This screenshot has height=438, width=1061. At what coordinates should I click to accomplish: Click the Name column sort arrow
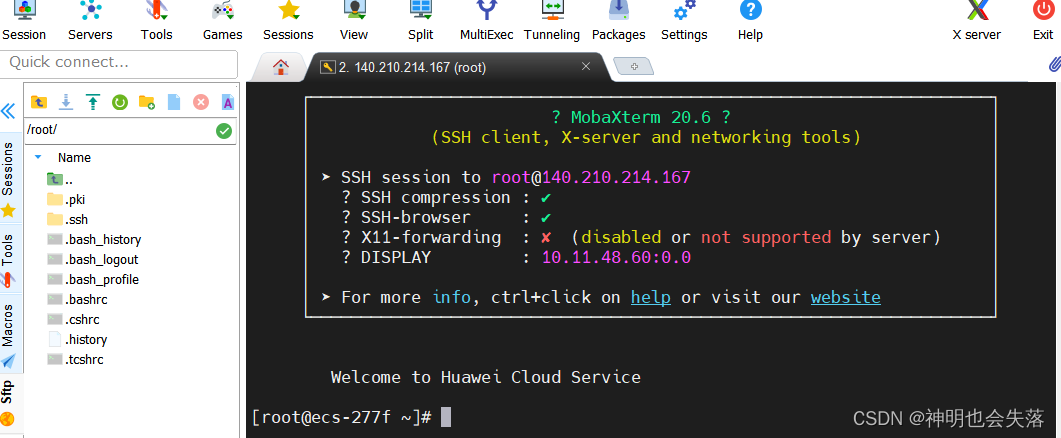38,157
